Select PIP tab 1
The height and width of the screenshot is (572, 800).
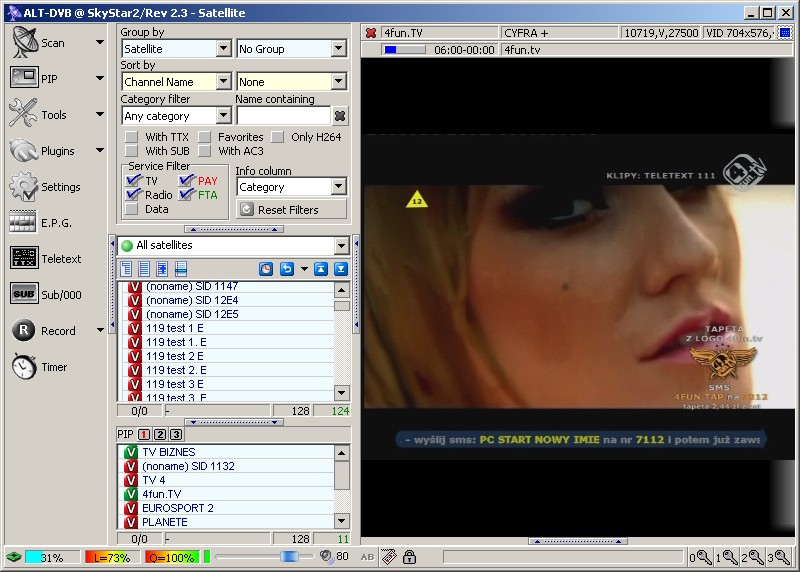[144, 434]
